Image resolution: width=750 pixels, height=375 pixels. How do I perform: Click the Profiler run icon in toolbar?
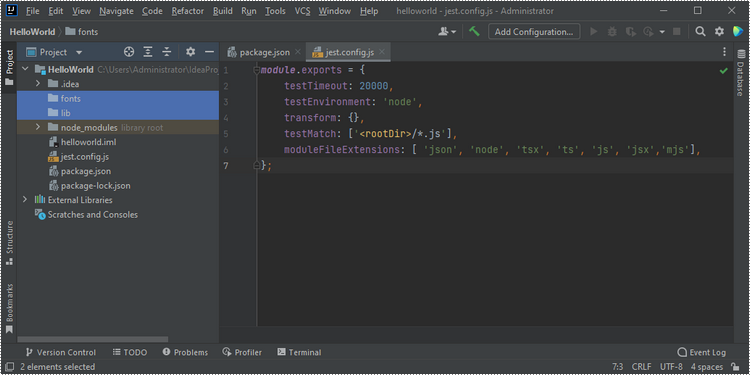pyautogui.click(x=649, y=32)
